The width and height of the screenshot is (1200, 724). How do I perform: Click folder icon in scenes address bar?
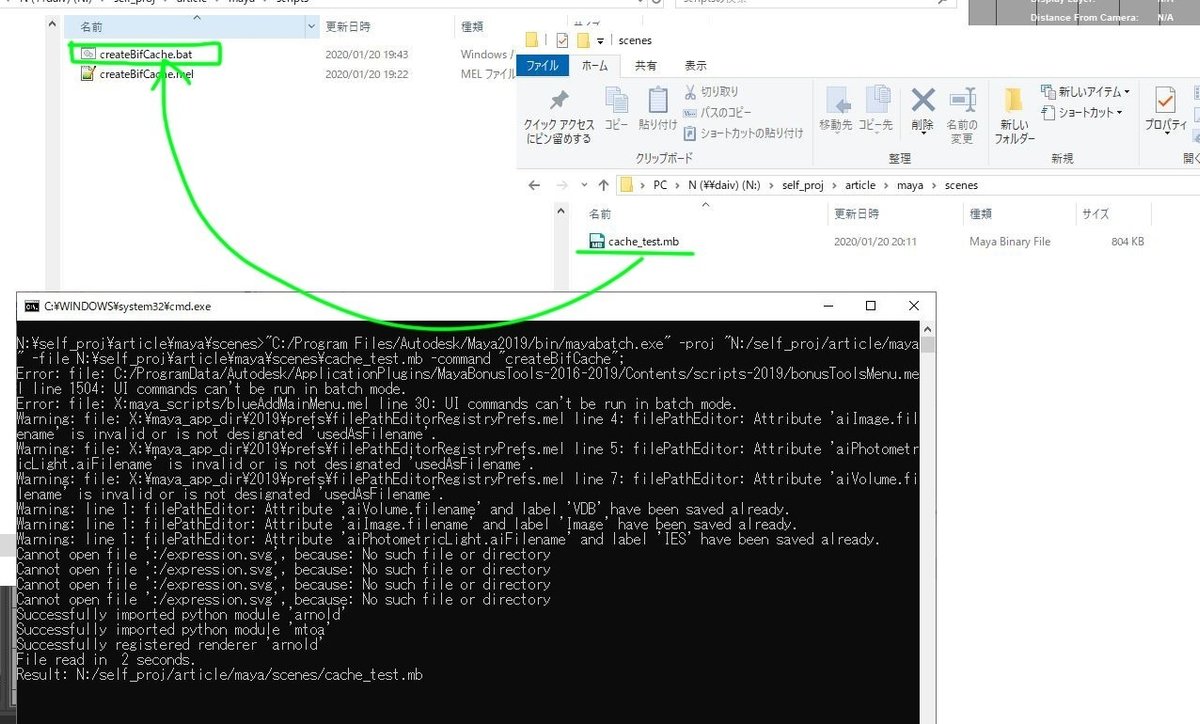click(627, 185)
